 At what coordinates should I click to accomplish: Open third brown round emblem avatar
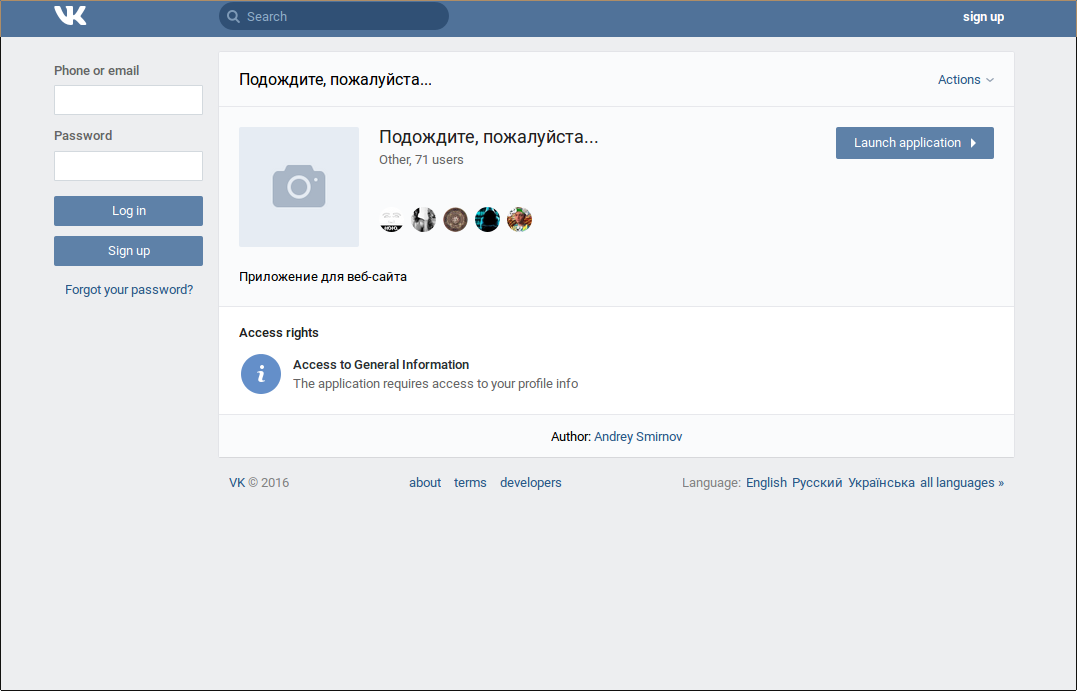coord(455,220)
